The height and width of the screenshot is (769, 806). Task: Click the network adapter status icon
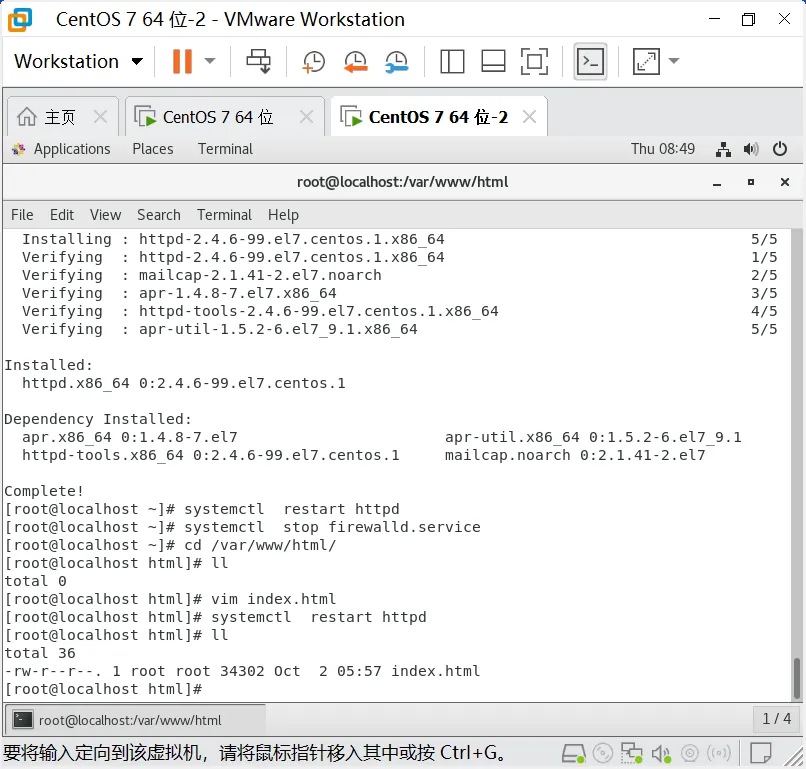click(x=631, y=754)
